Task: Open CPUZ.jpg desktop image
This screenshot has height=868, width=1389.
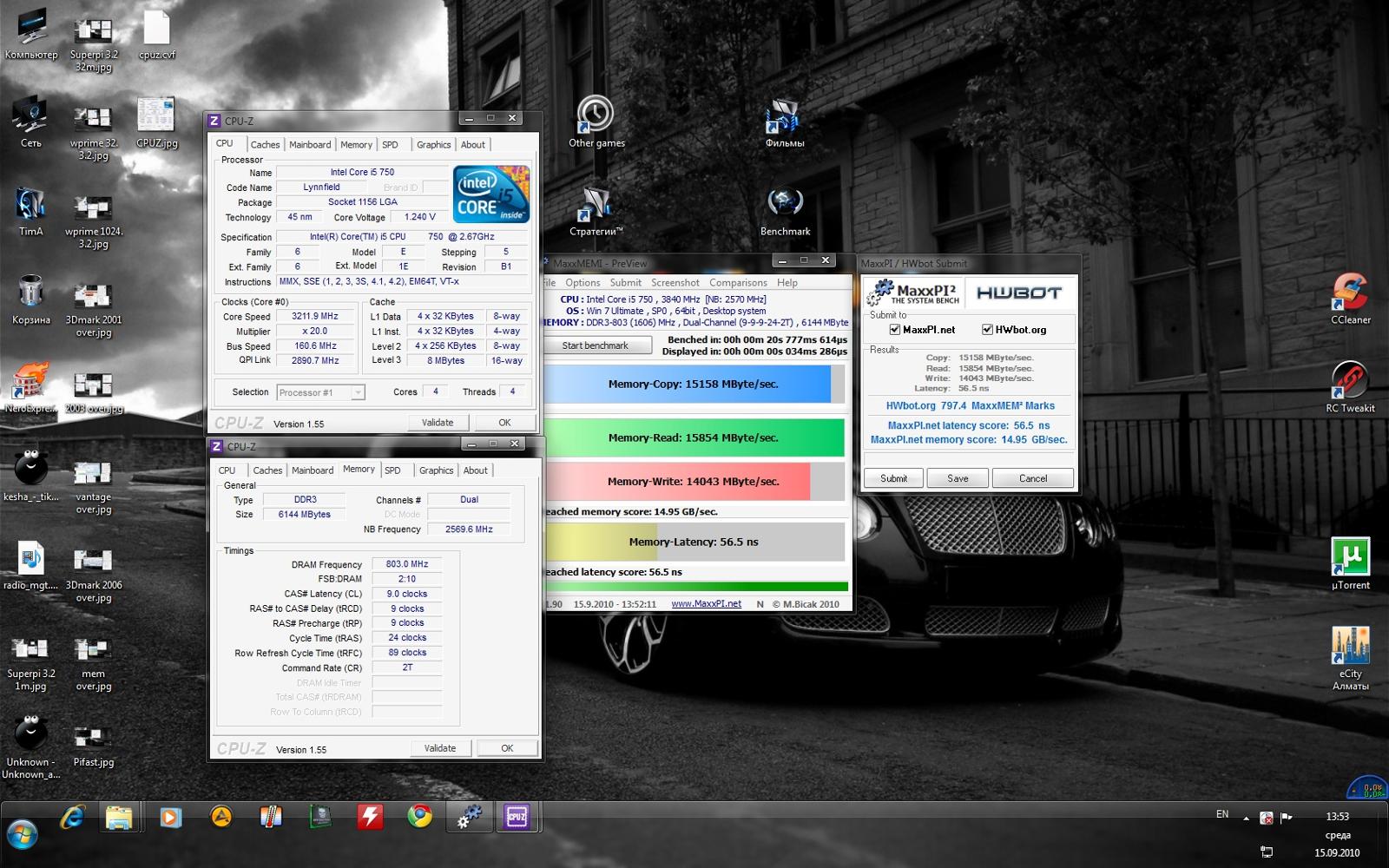Action: click(156, 122)
